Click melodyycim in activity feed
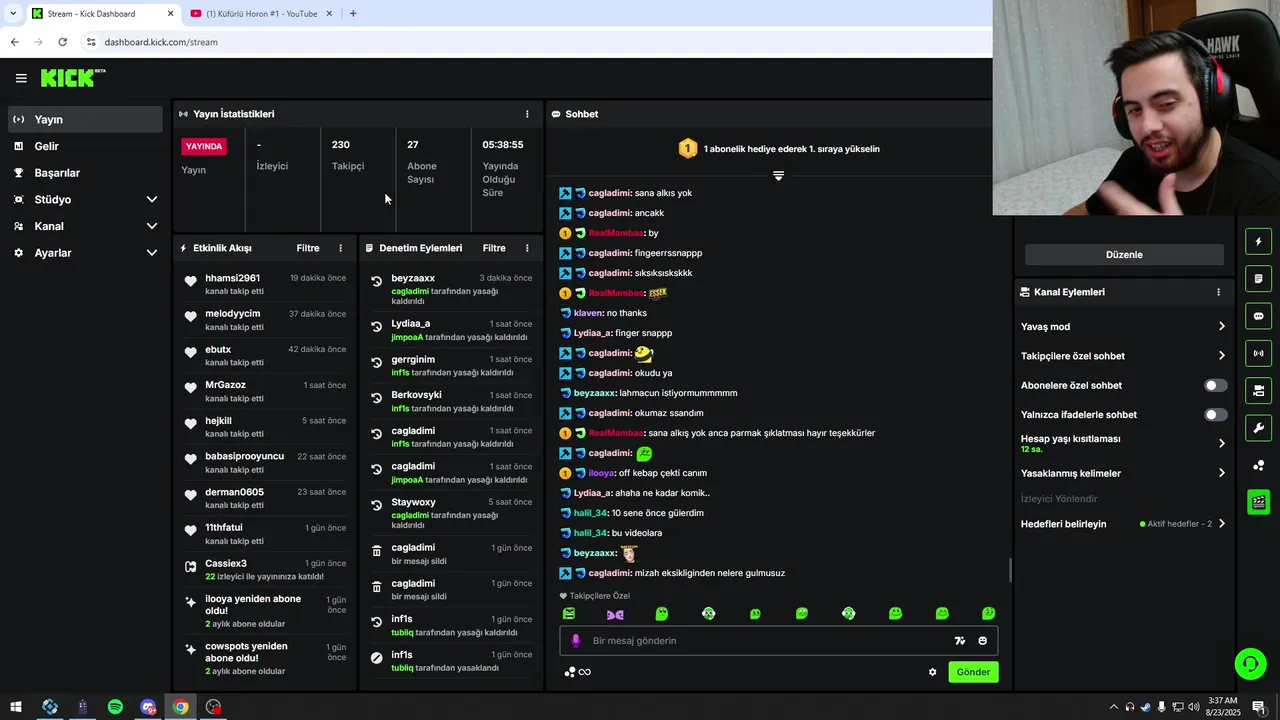This screenshot has width=1280, height=720. coord(232,314)
